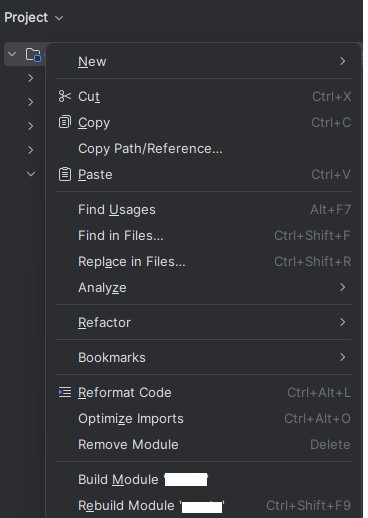This screenshot has height=518, width=368.
Task: Select Find Usages
Action: pos(203,210)
